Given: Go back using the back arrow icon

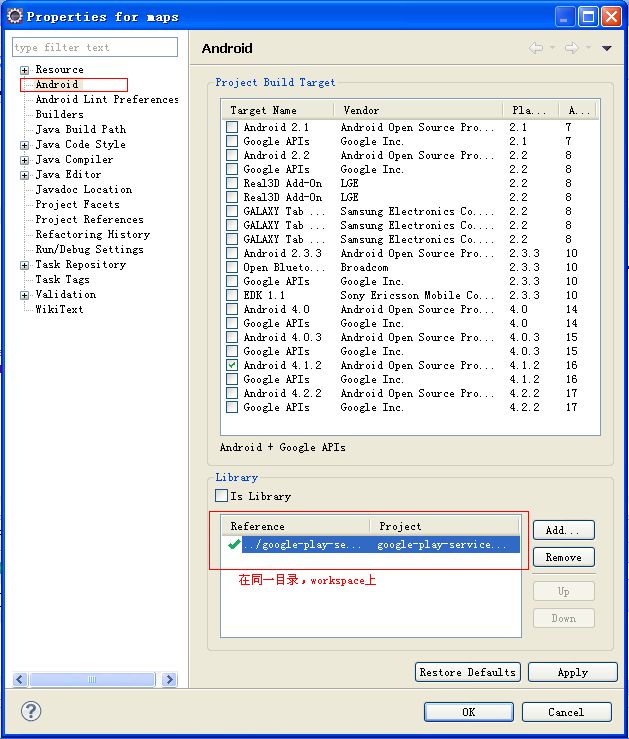Looking at the screenshot, I should pyautogui.click(x=536, y=48).
